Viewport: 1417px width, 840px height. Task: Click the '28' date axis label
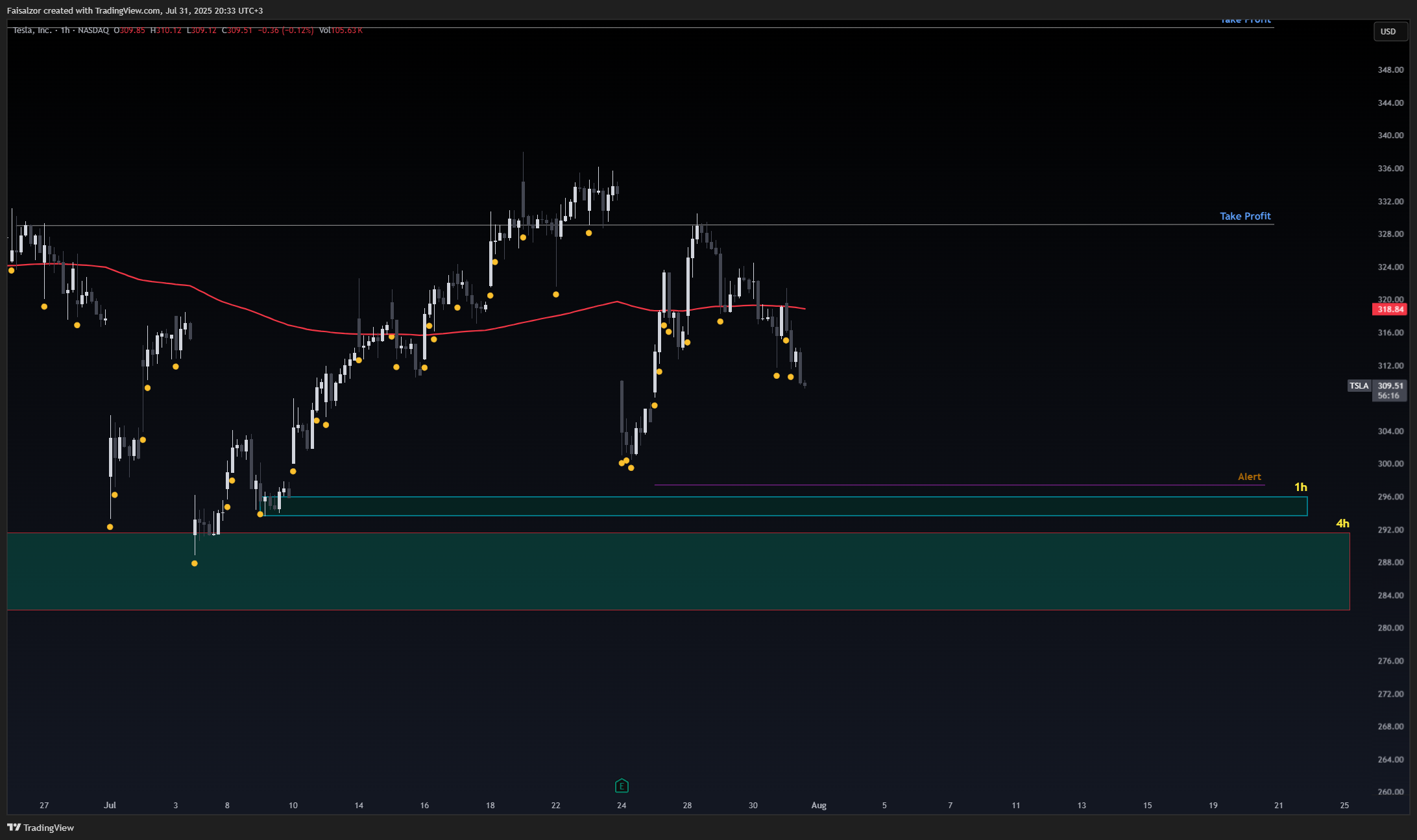coord(687,806)
